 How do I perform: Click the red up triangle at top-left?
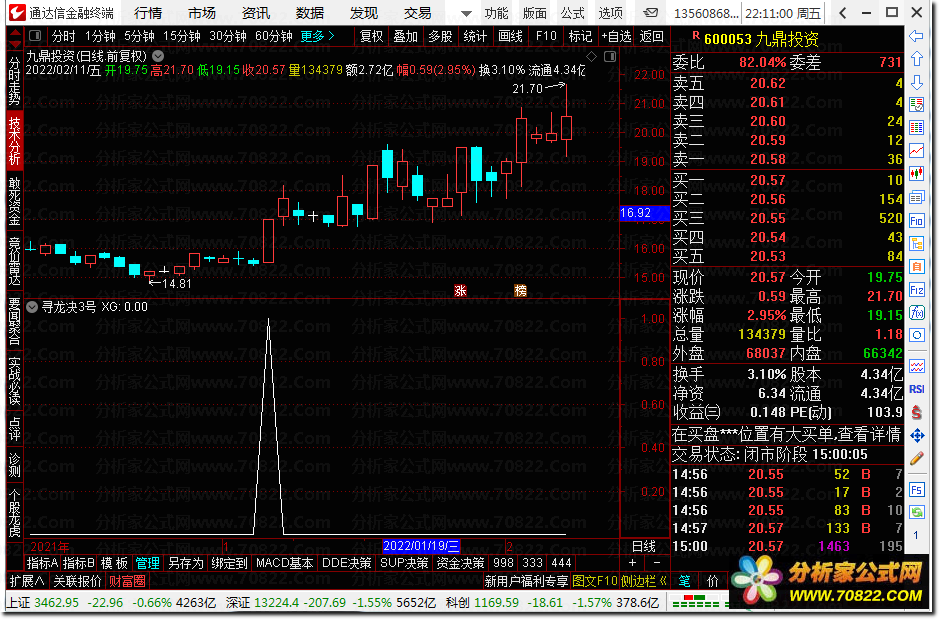point(16,32)
